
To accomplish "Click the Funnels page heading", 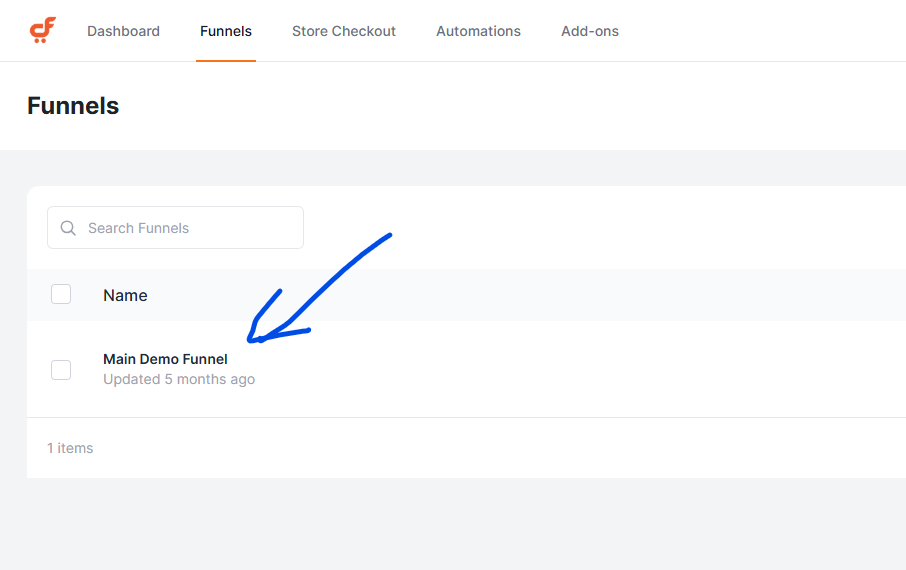I will coord(73,106).
